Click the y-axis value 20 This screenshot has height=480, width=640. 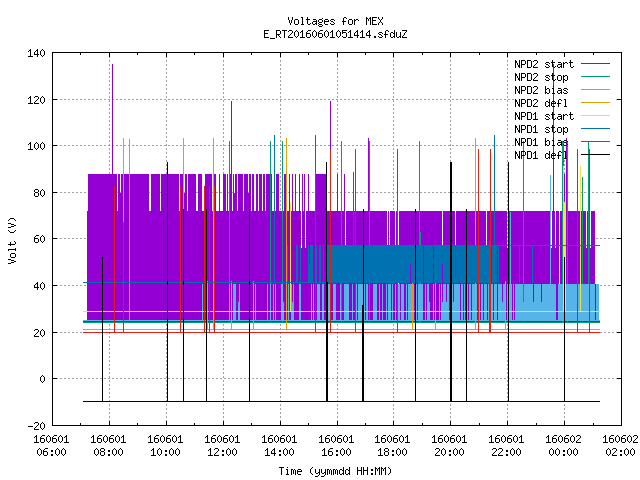pyautogui.click(x=39, y=333)
